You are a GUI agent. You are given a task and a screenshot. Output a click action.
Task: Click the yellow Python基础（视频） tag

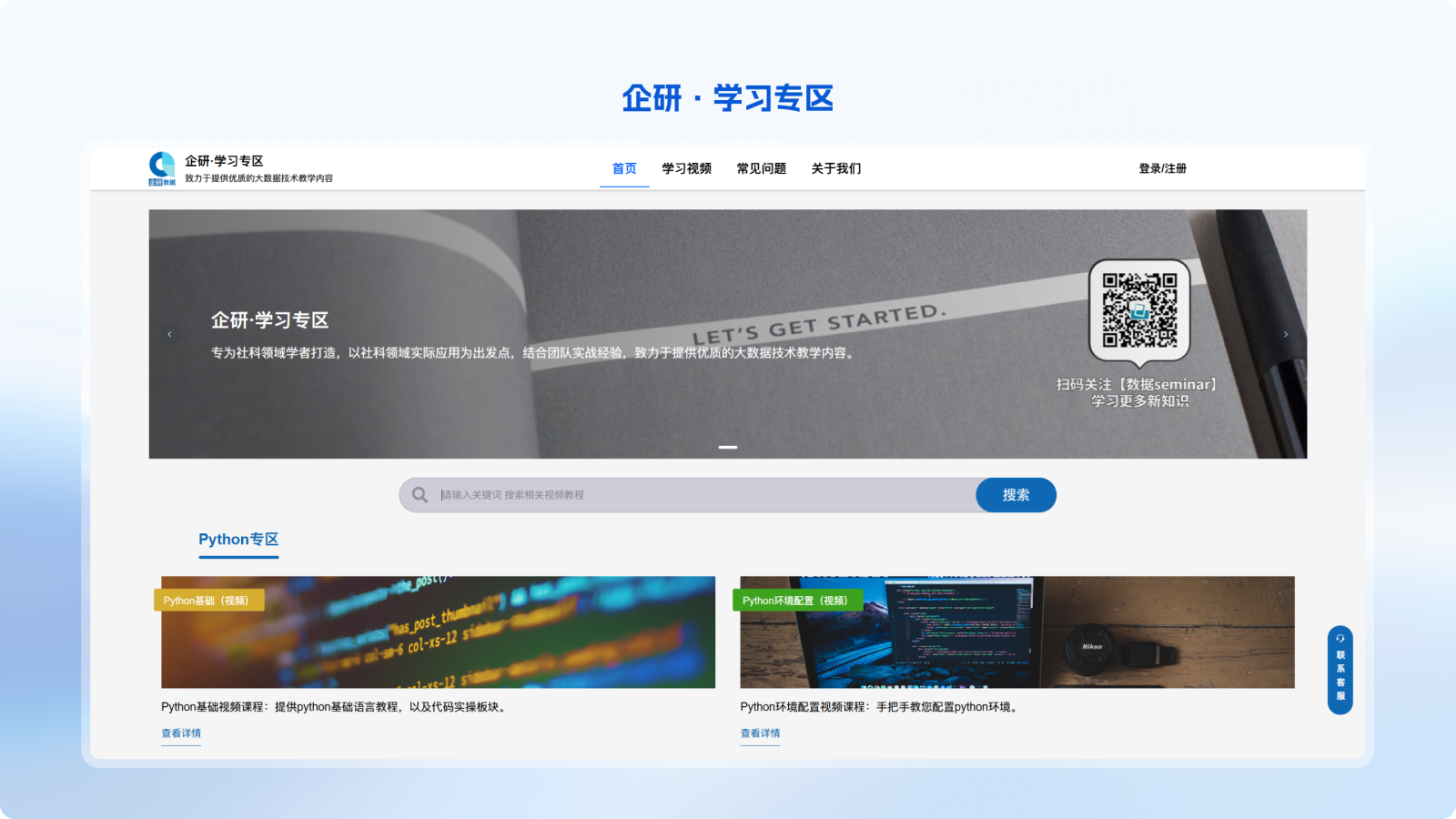click(x=208, y=601)
